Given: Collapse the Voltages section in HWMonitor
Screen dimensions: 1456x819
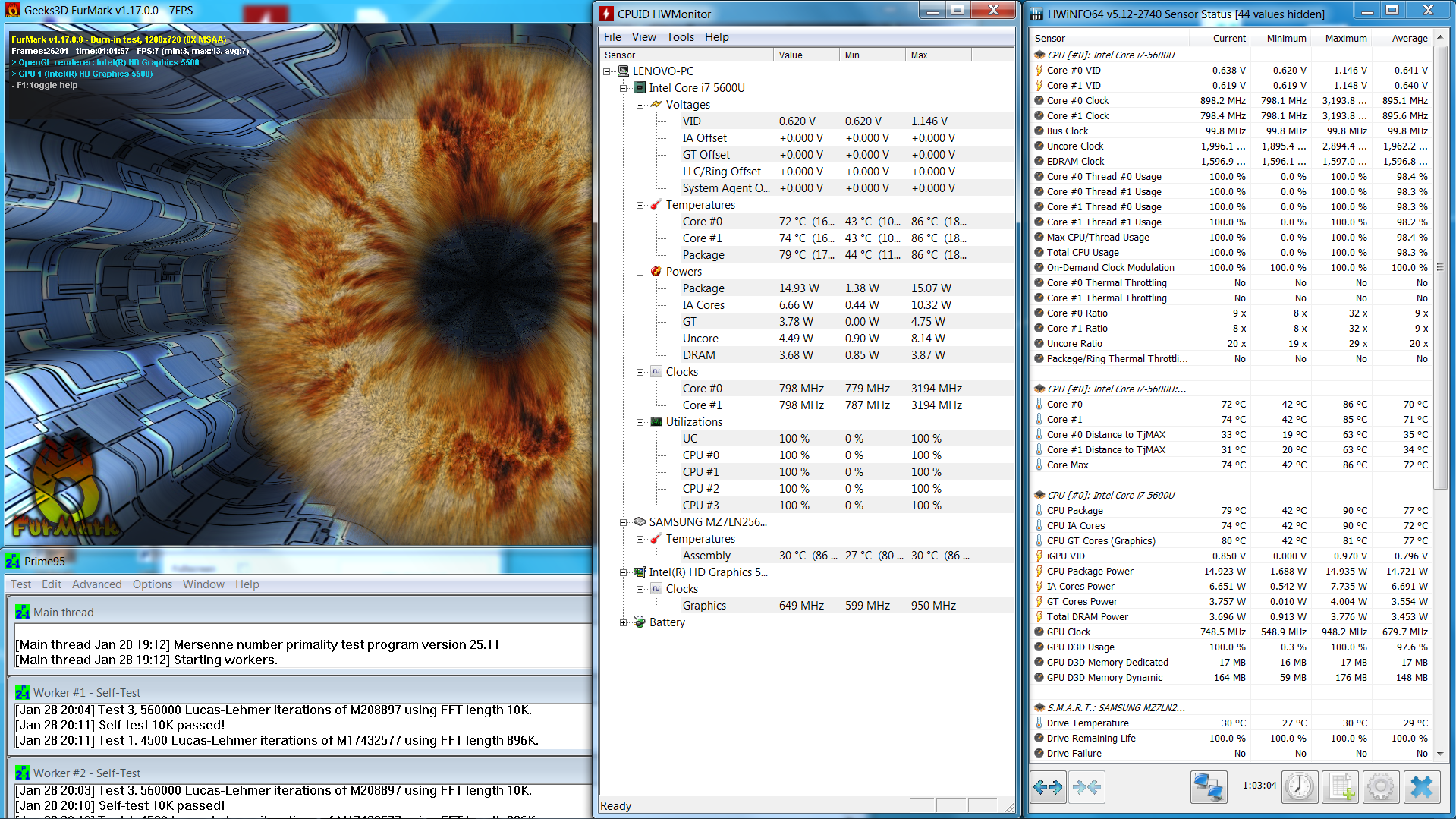Looking at the screenshot, I should point(640,105).
